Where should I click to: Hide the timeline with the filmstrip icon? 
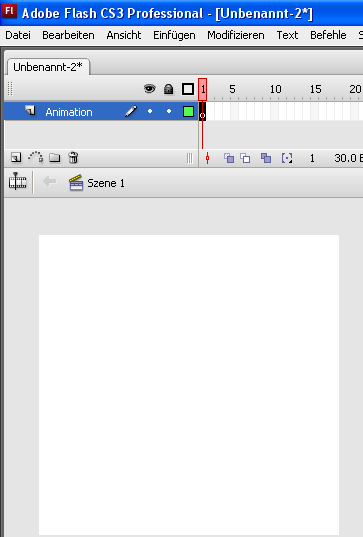coord(17,181)
